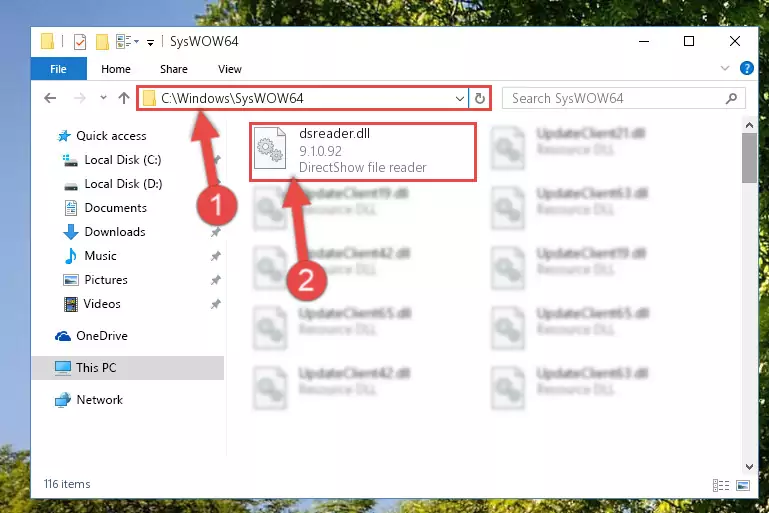Open Music in the sidebar
Screen dimensions: 769x513
[x=100, y=256]
